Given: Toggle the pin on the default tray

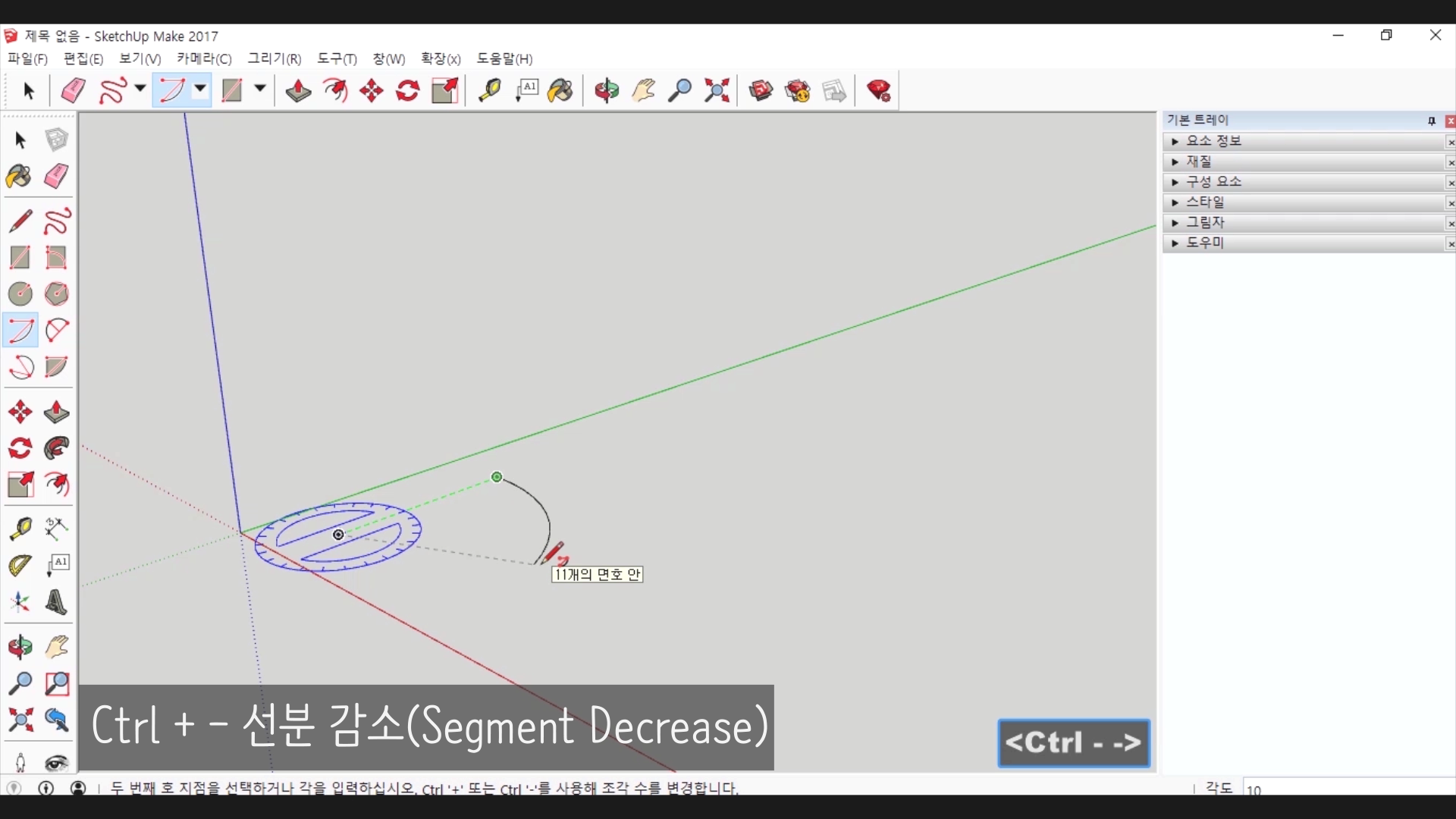Looking at the screenshot, I should click(x=1431, y=121).
